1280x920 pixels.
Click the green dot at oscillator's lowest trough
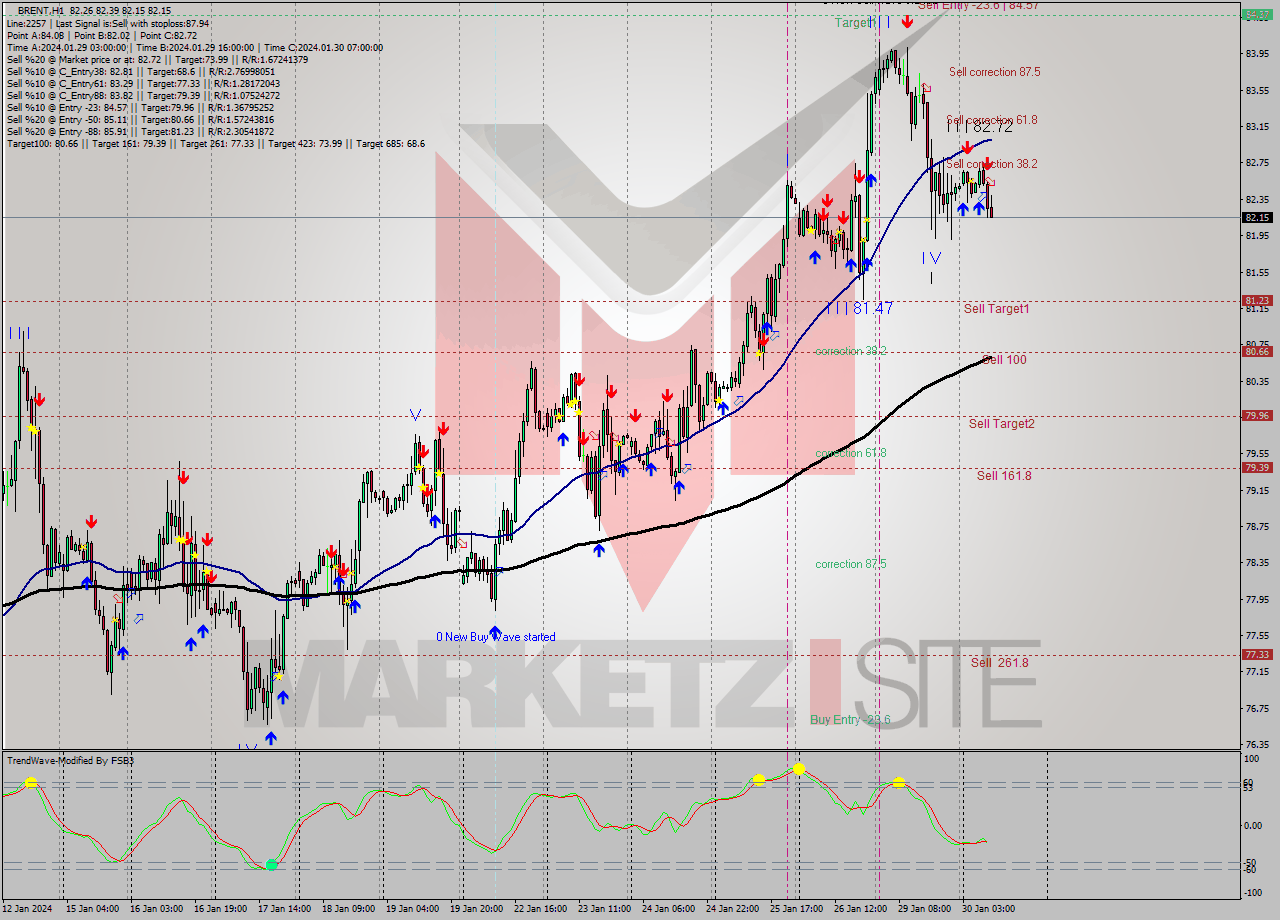[271, 865]
